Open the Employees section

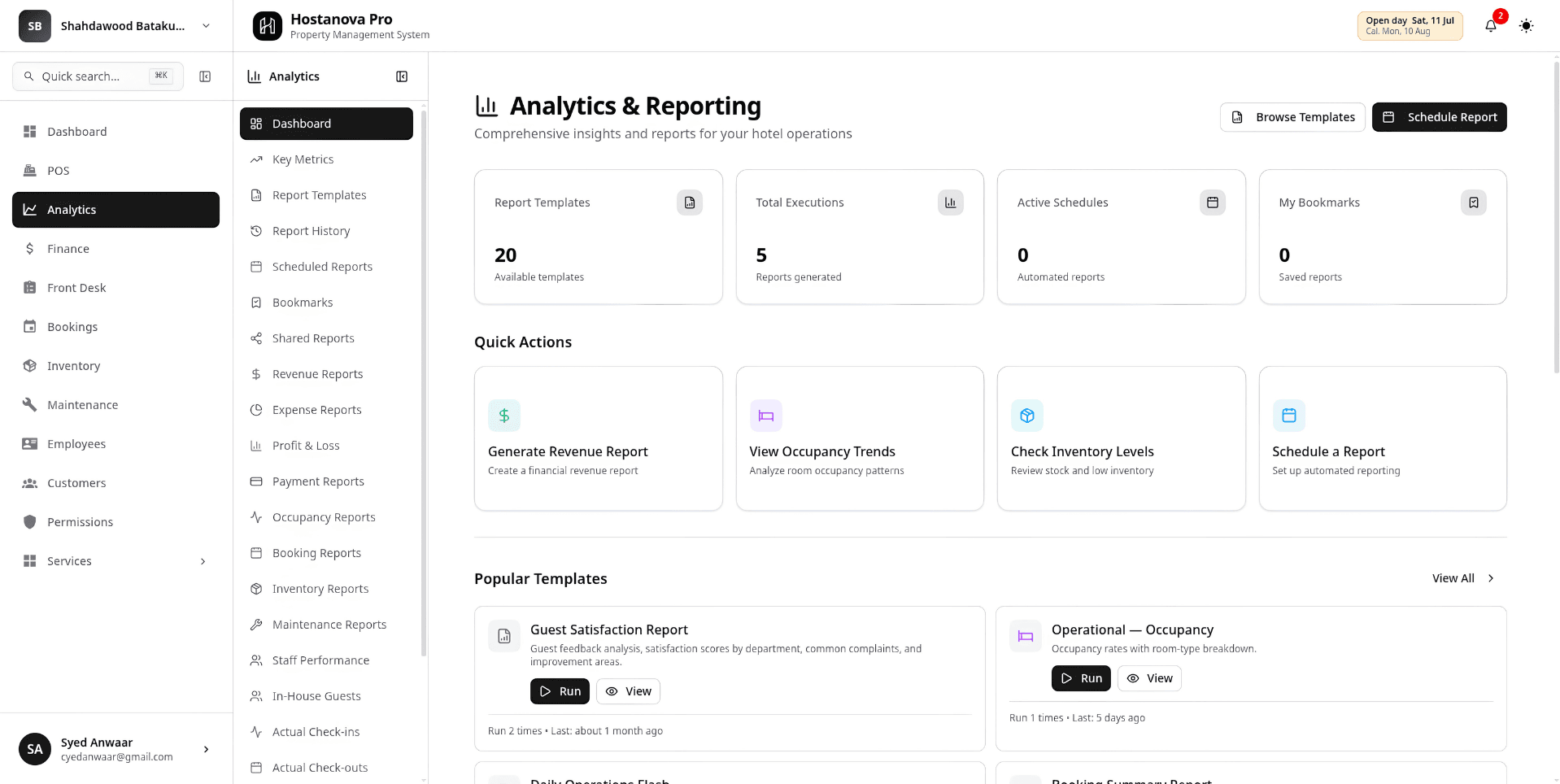tap(115, 444)
